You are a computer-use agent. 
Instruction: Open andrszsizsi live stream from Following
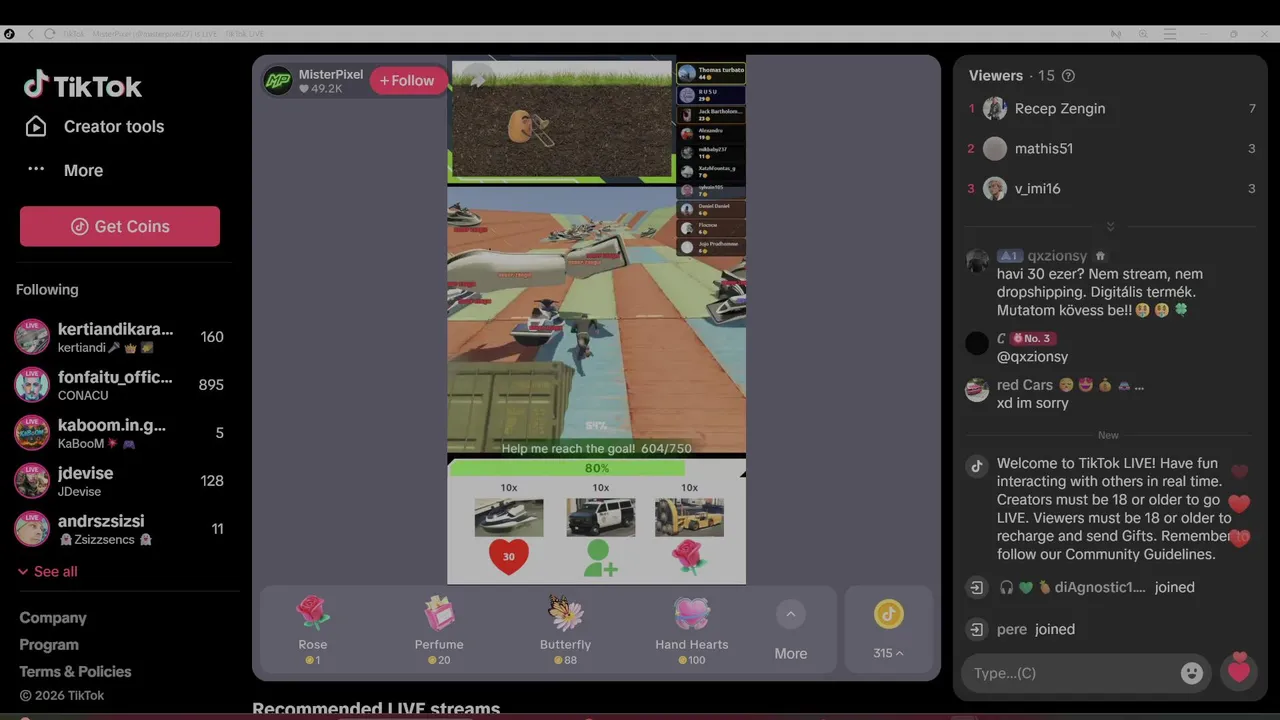(120, 529)
